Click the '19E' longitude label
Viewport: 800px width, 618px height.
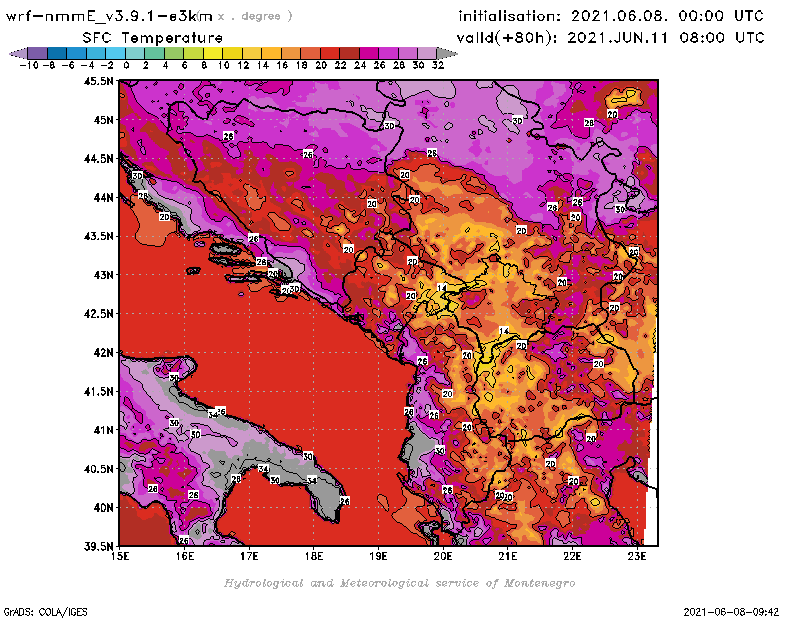coord(378,556)
